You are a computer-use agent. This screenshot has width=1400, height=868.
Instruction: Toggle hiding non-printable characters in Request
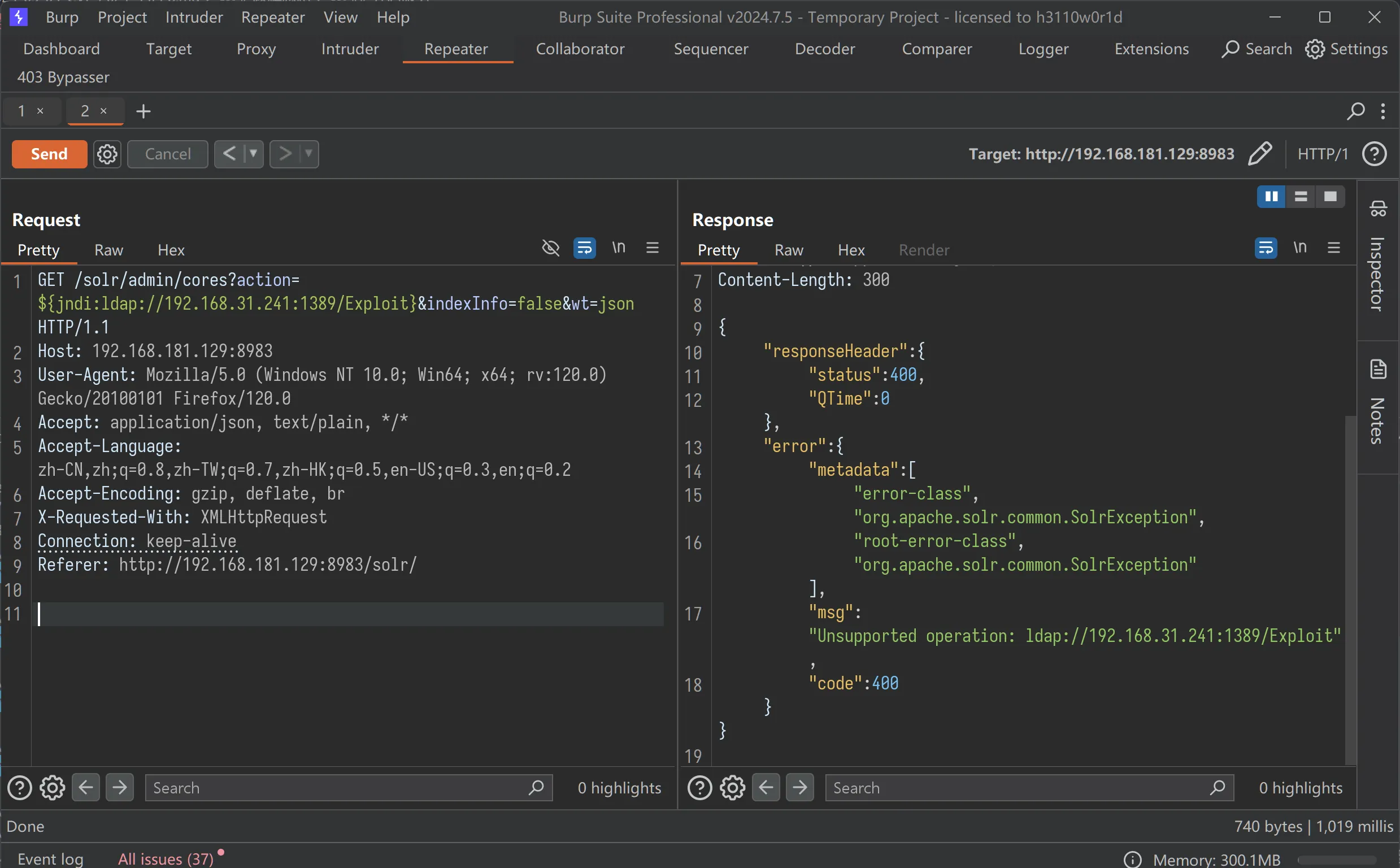tap(551, 248)
